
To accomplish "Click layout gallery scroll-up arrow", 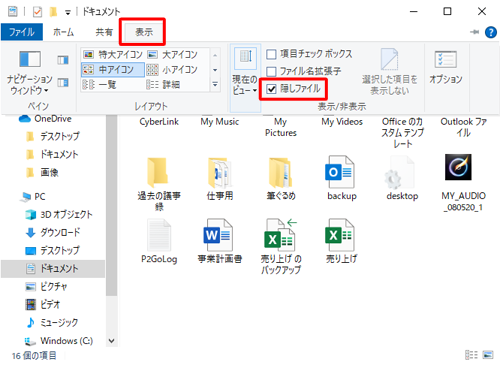I will coord(215,55).
